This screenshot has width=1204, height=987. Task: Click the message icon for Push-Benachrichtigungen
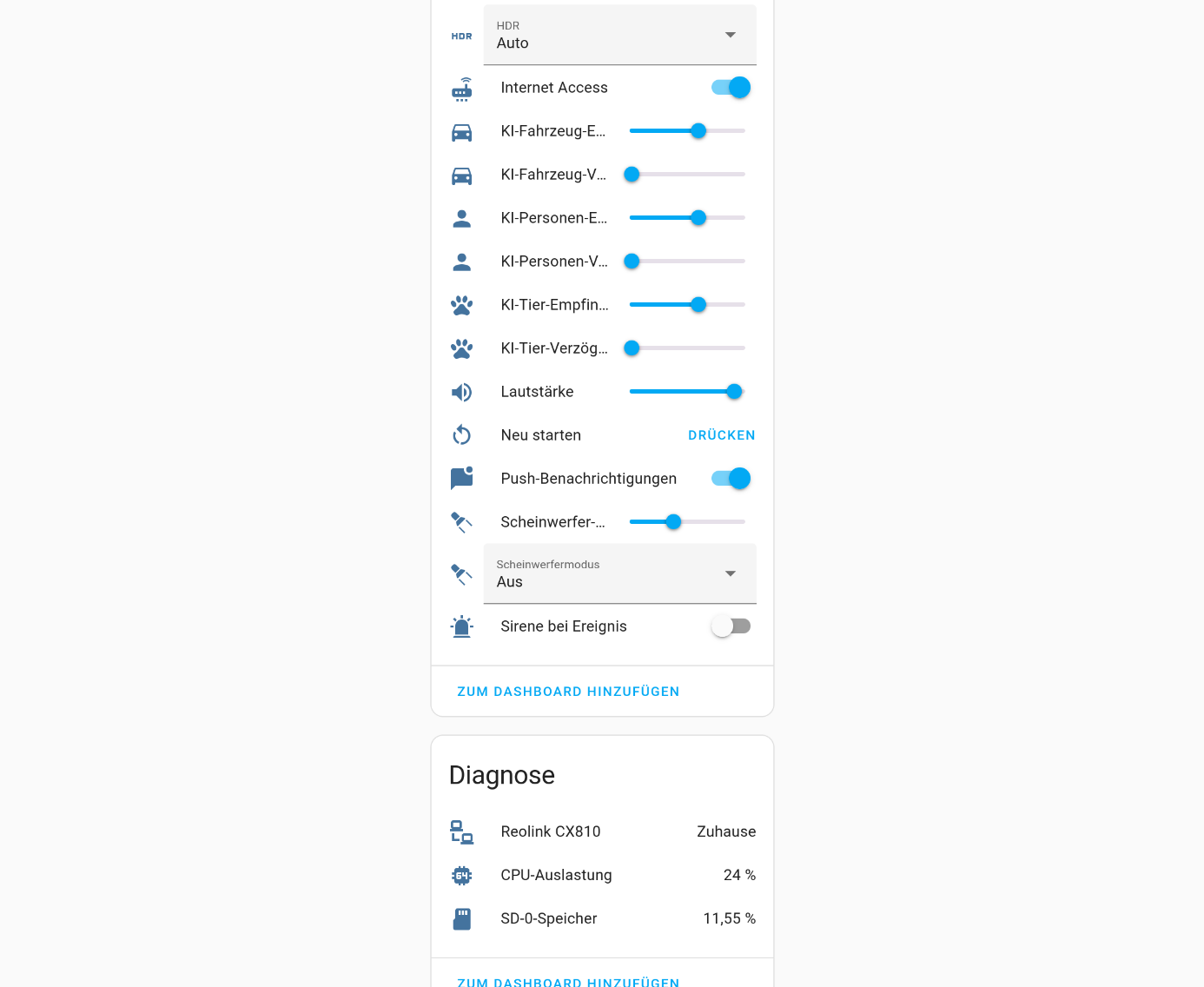pos(461,478)
